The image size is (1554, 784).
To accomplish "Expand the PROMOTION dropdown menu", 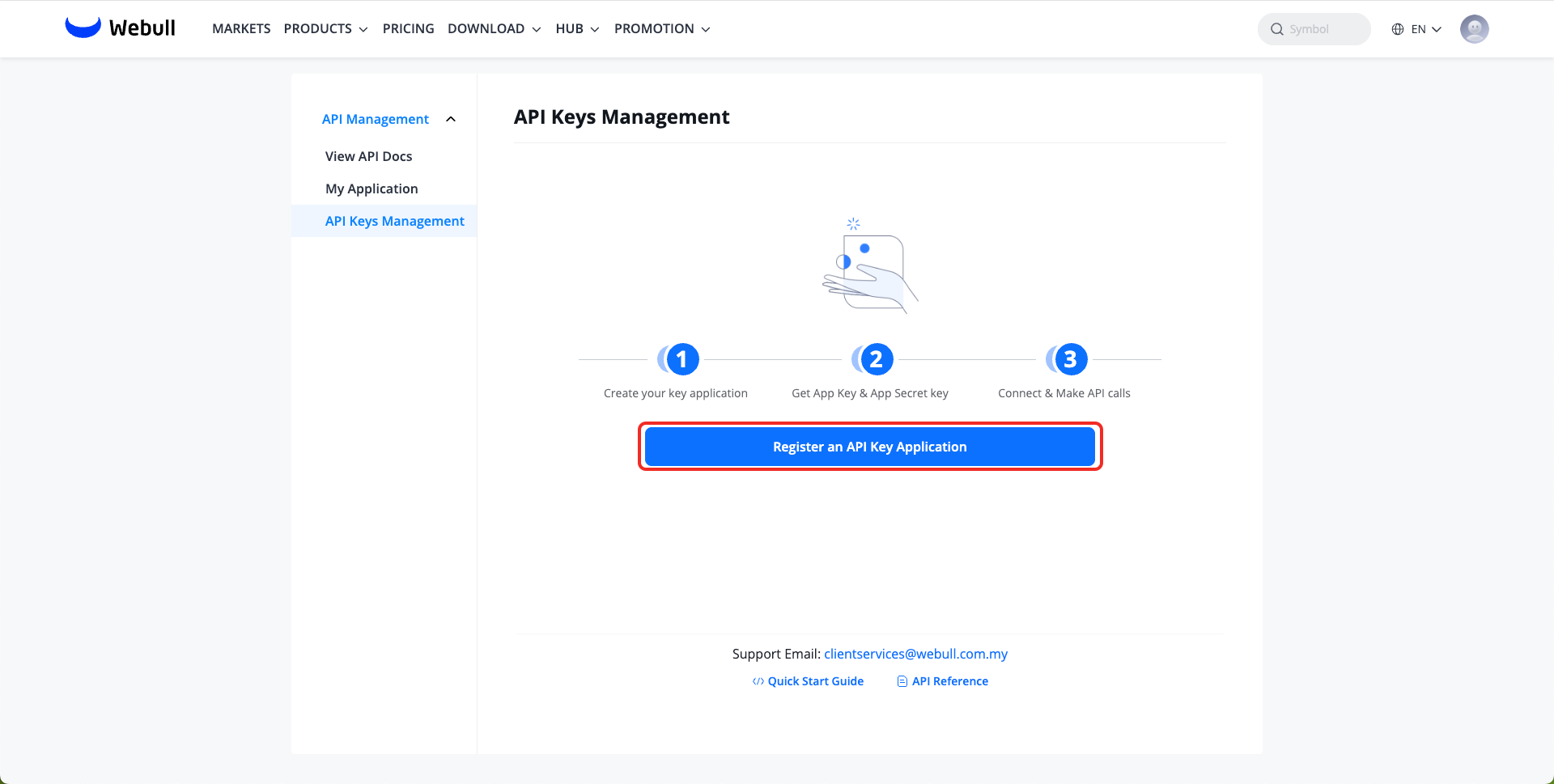I will [x=662, y=28].
